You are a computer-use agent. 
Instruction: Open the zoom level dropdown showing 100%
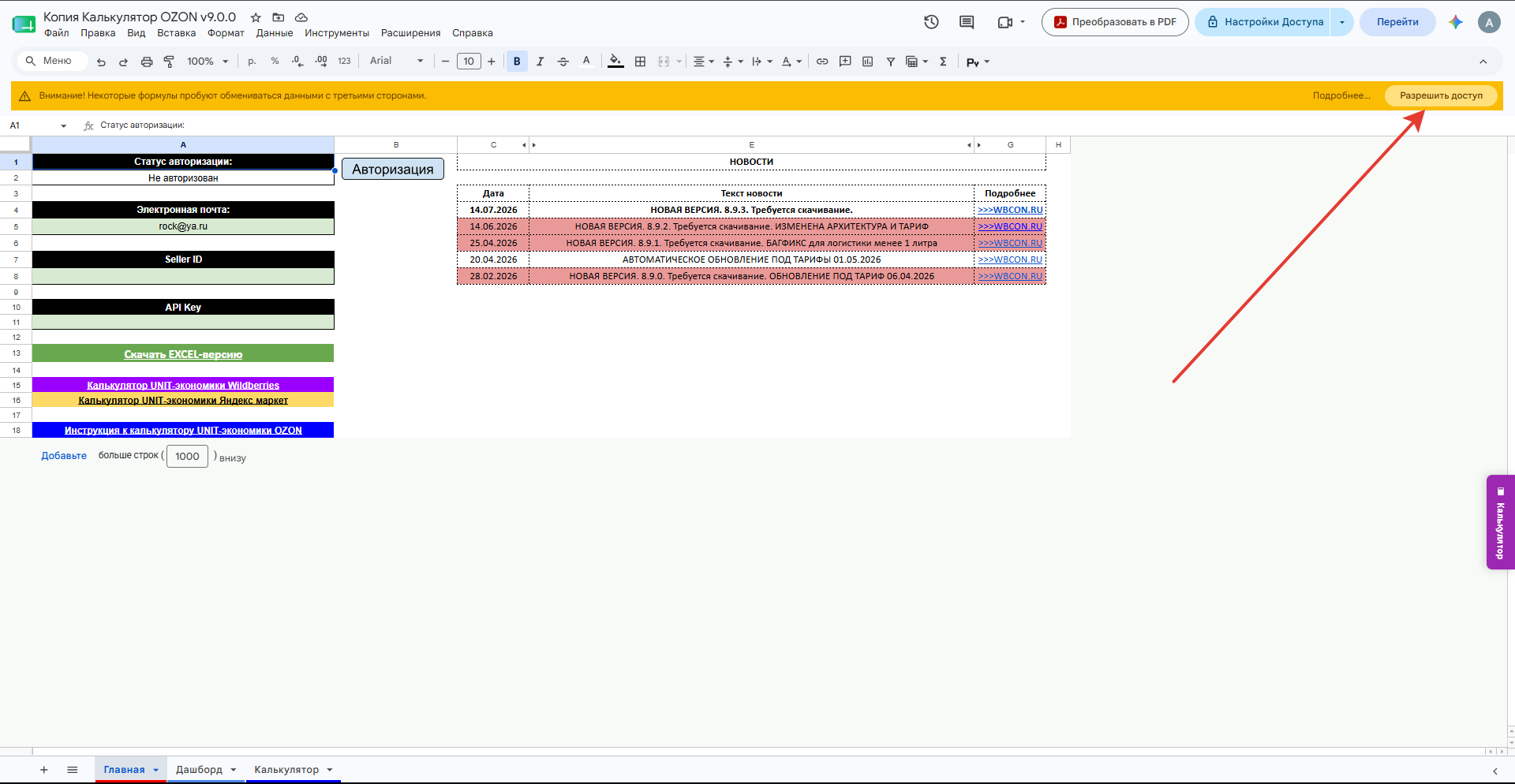pos(208,62)
